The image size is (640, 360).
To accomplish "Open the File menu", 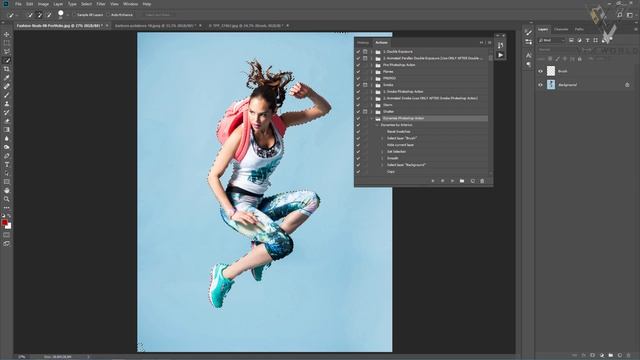I will click(18, 4).
